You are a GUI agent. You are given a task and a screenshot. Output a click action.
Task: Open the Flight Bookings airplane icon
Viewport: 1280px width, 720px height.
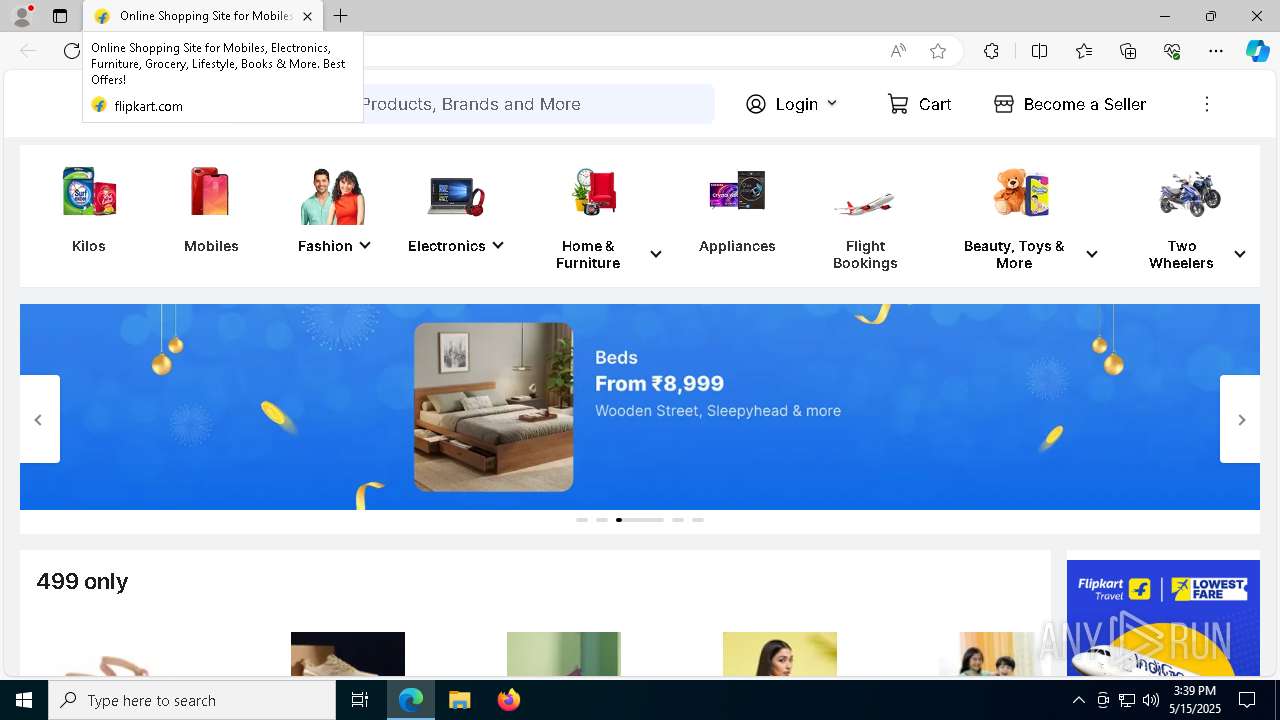(864, 203)
